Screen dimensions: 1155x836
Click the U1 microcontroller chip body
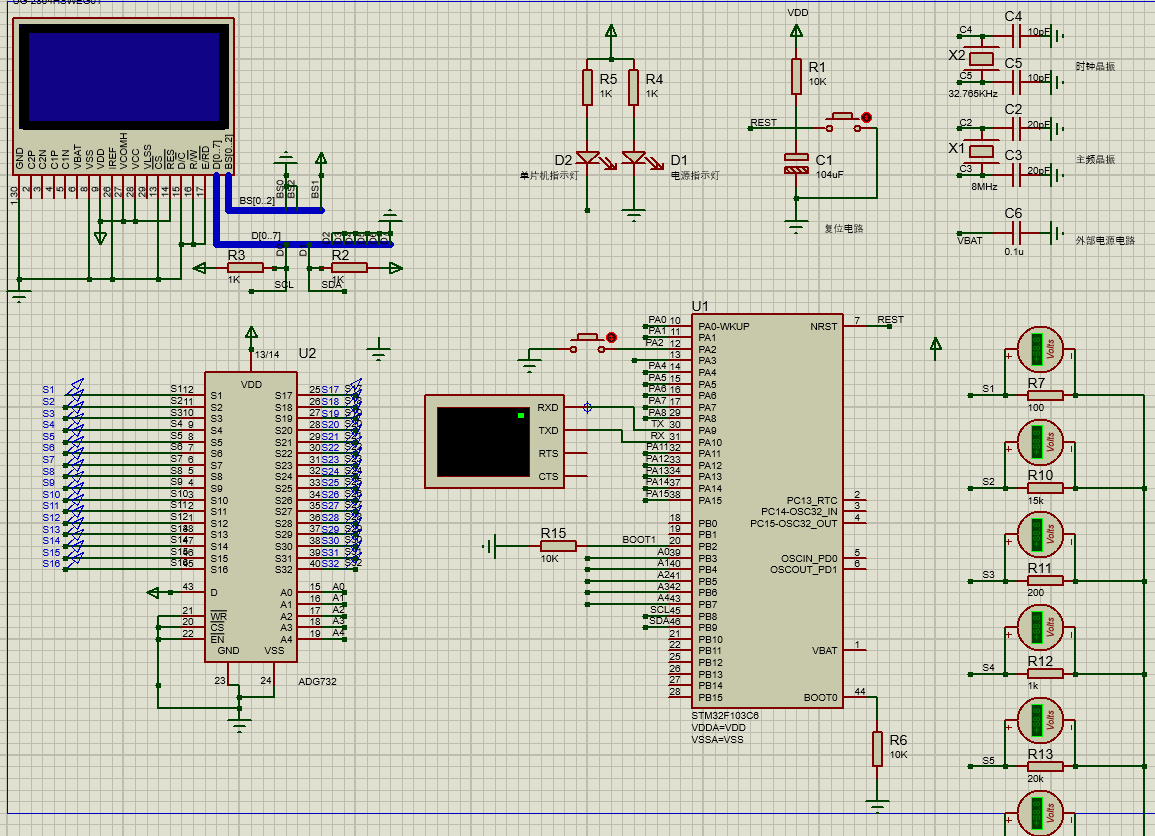point(767,512)
